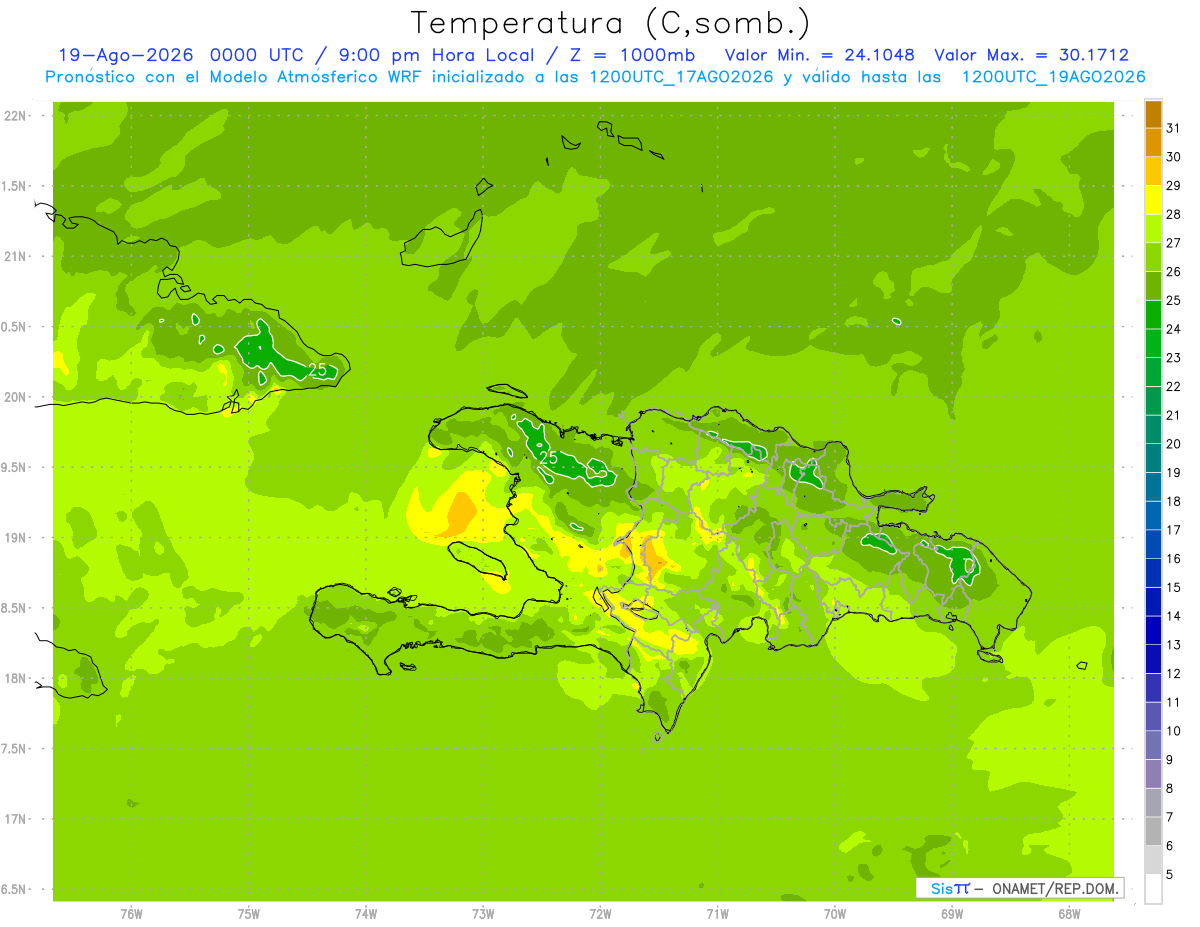Click the legend value "17"

coord(1174,530)
